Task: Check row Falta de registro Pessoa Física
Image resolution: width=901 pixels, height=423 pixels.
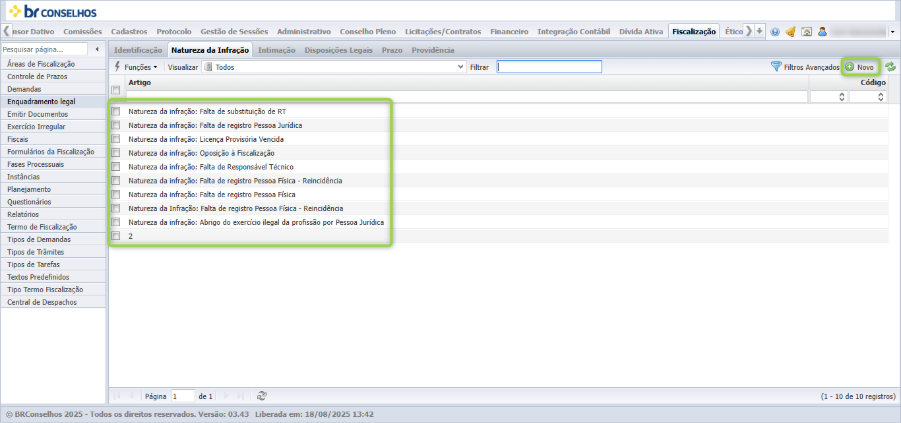Action: pos(115,194)
